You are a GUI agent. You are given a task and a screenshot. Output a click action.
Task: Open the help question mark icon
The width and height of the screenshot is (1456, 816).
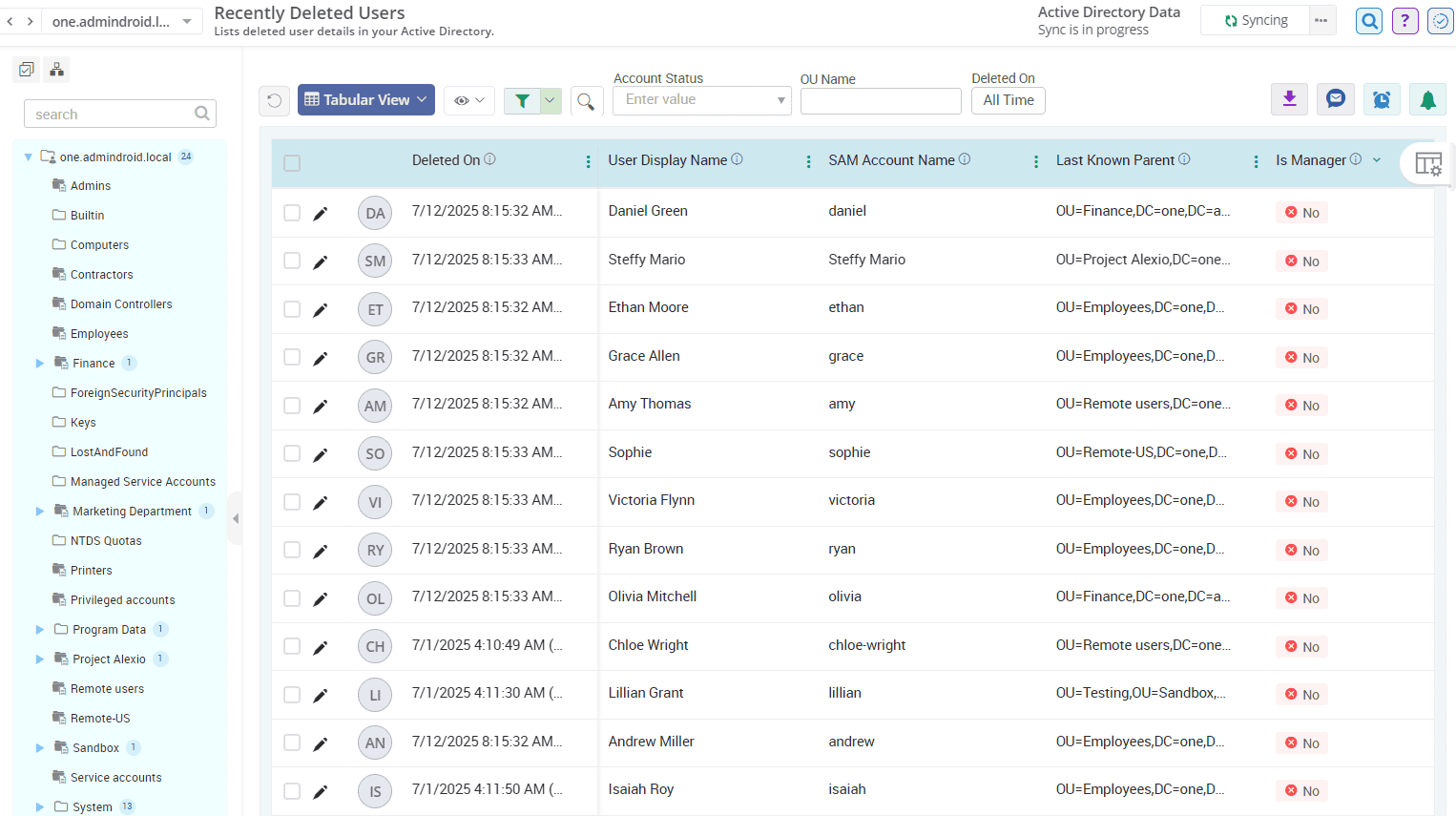pyautogui.click(x=1404, y=19)
